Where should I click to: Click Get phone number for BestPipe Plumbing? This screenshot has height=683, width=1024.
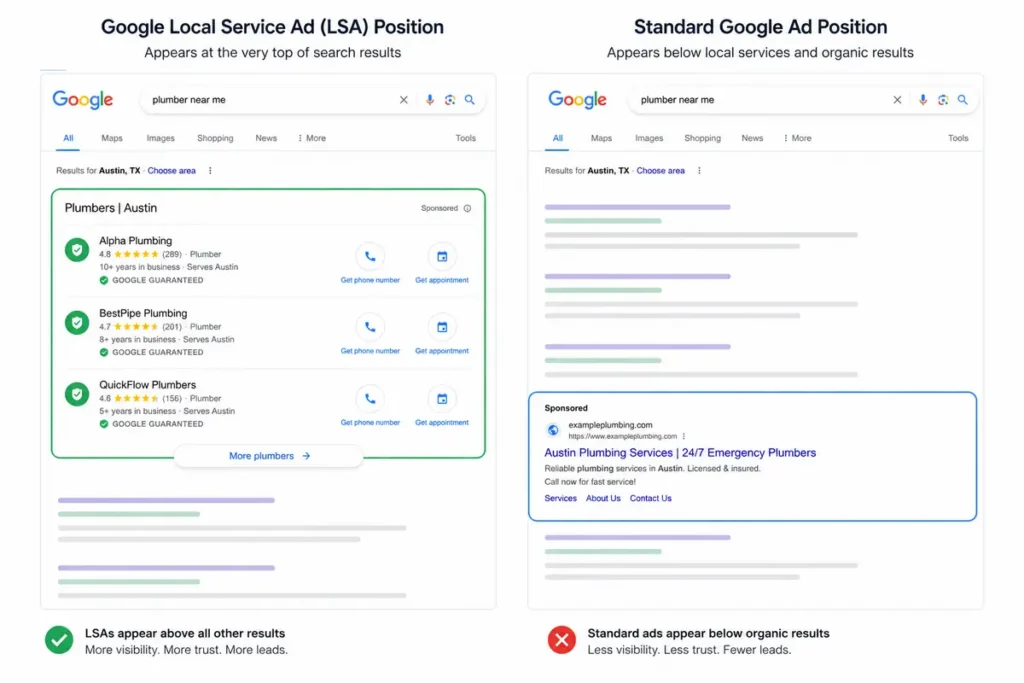pyautogui.click(x=370, y=351)
